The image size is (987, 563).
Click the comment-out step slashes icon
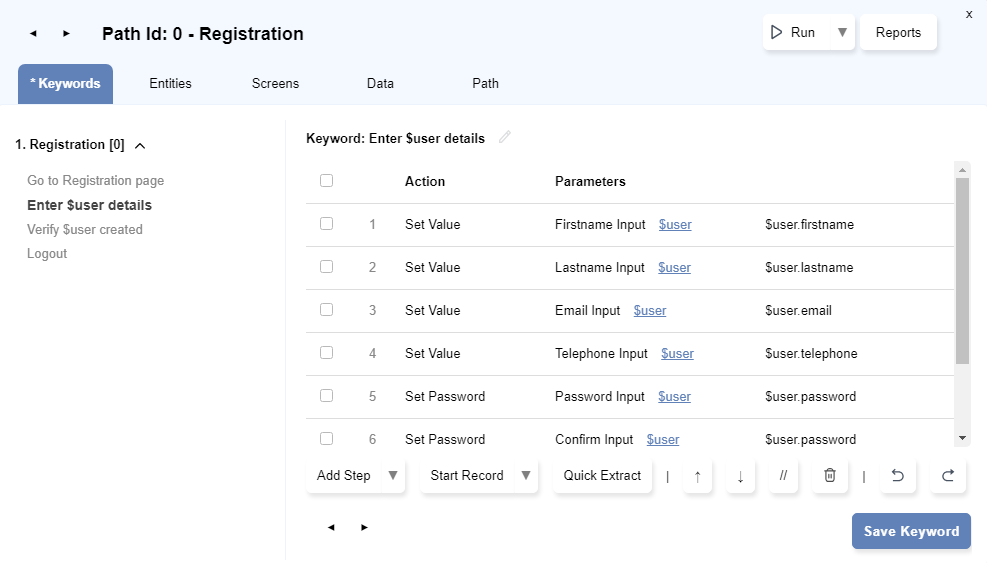[783, 476]
